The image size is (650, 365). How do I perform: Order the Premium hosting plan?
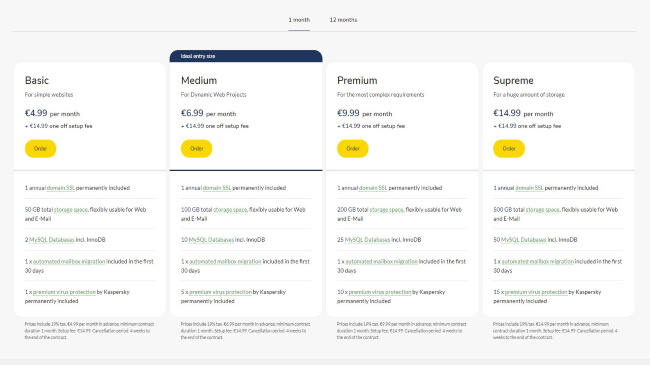click(x=353, y=148)
